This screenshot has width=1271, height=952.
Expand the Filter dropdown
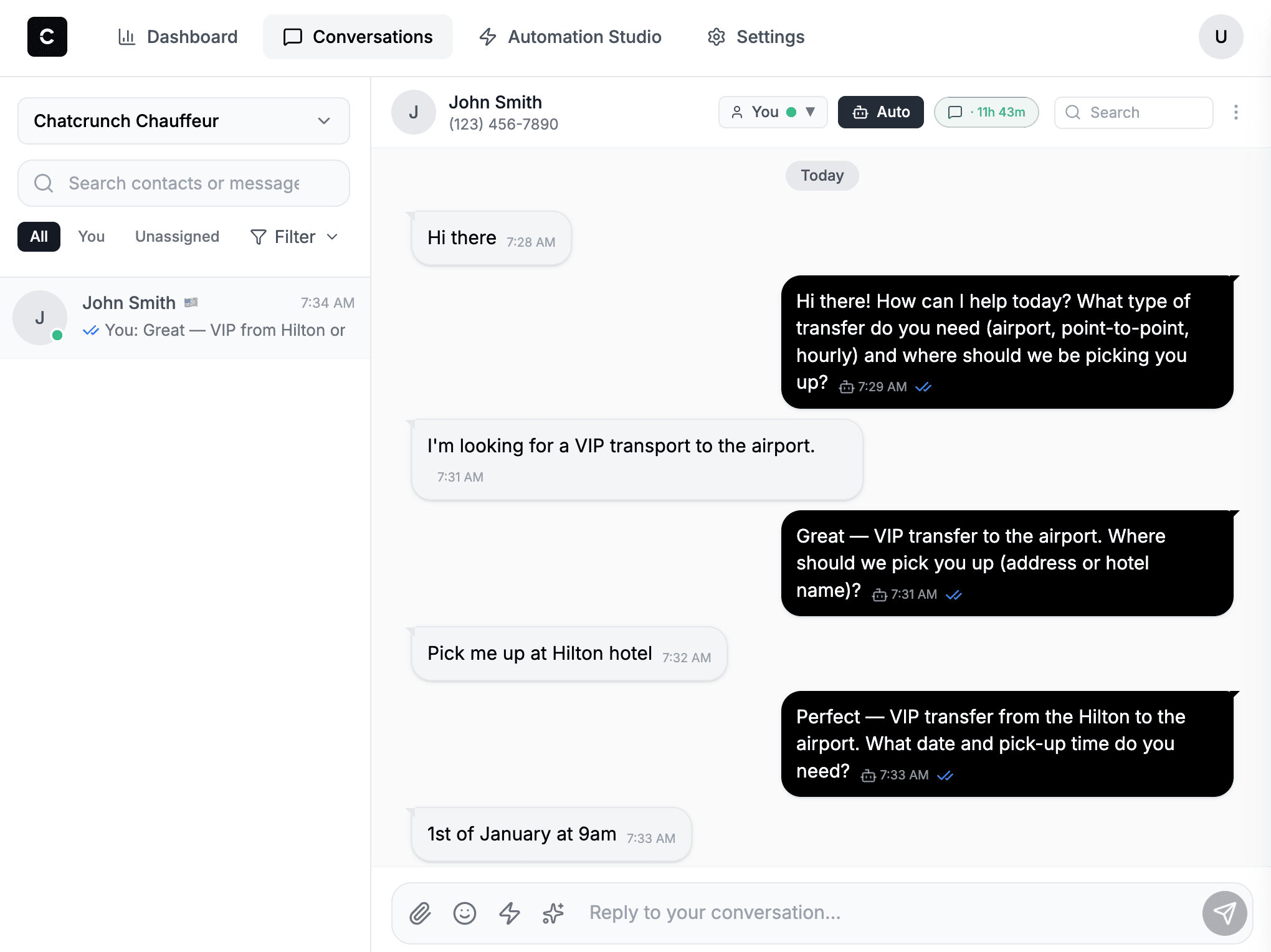(294, 237)
